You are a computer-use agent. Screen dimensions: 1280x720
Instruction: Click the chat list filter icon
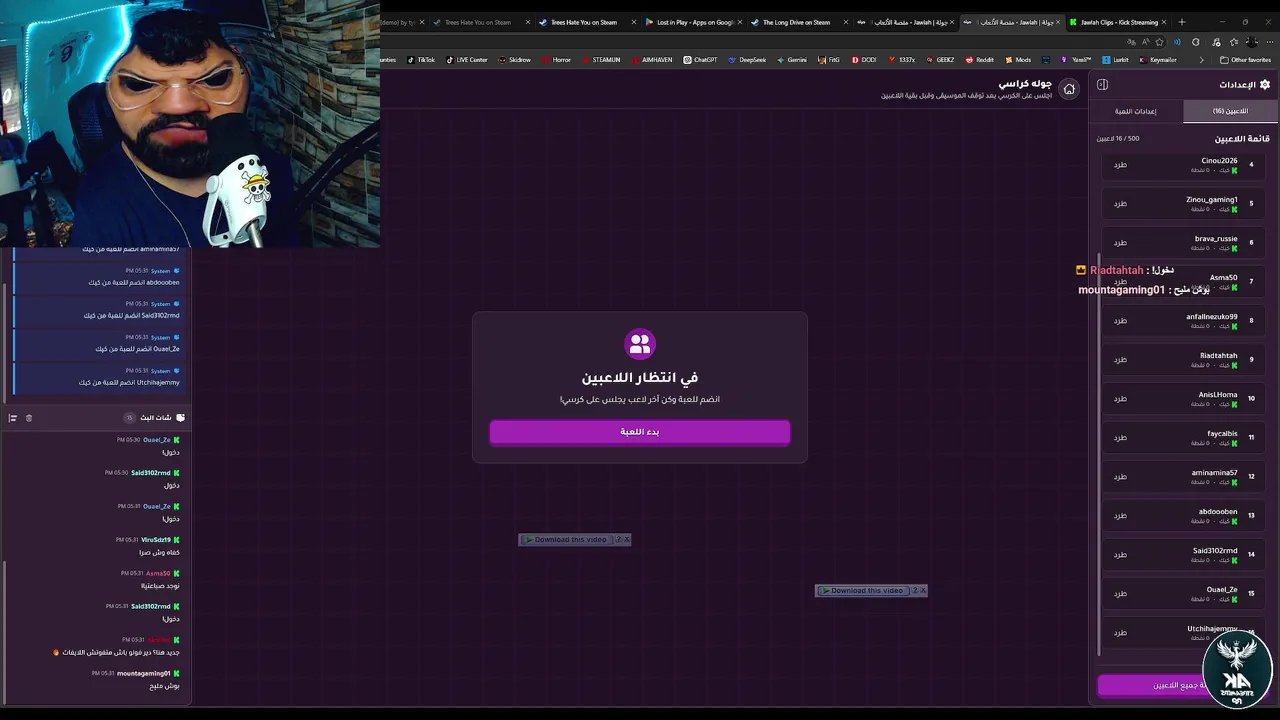pos(12,418)
